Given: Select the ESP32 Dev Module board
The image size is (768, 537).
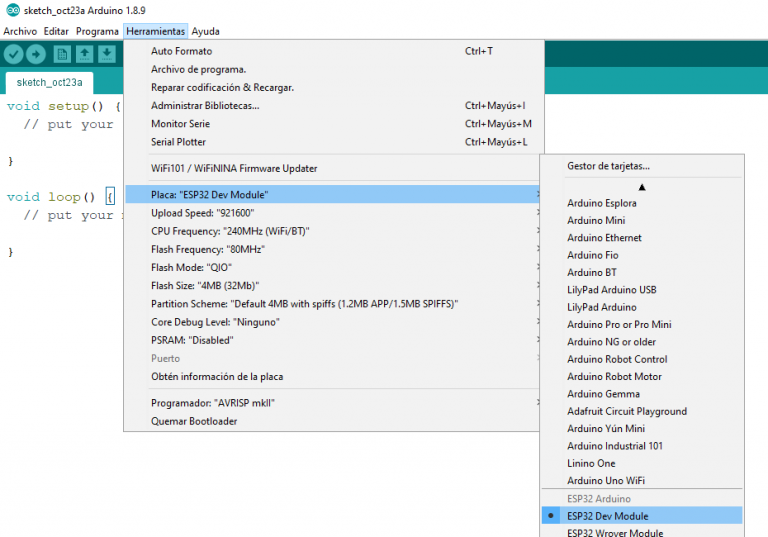Looking at the screenshot, I should [x=607, y=516].
